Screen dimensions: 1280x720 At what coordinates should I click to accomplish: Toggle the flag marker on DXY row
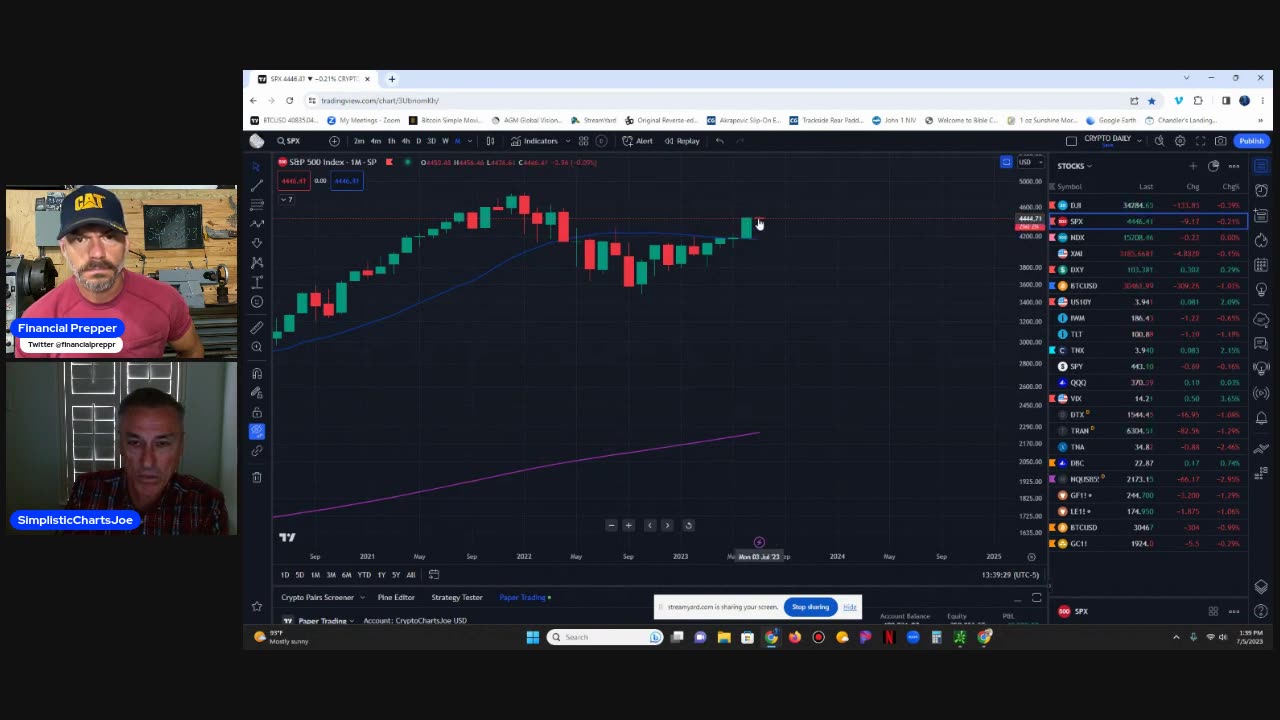[1051, 270]
